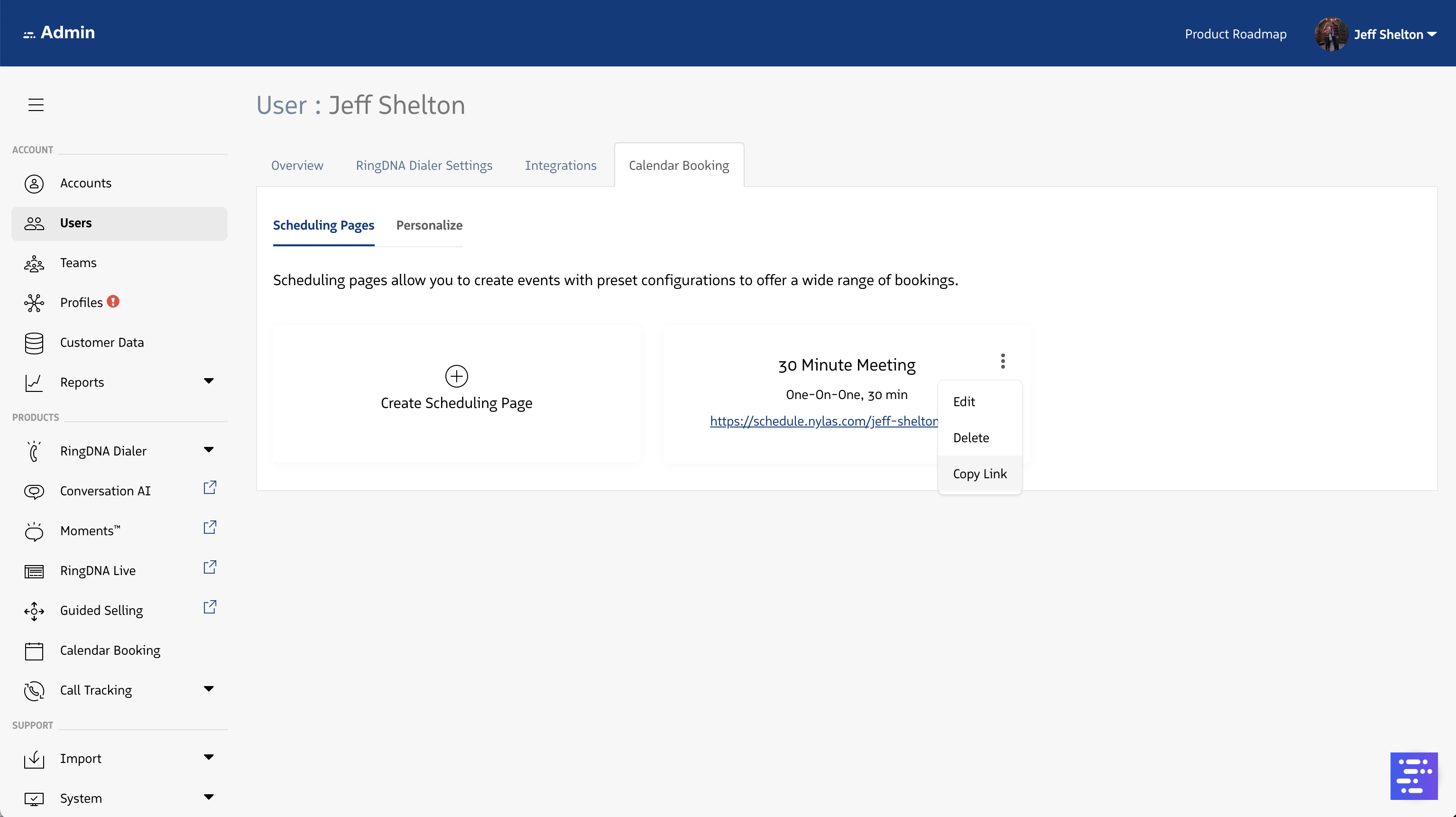Viewport: 1456px width, 817px height.
Task: Switch to the Personalize tab
Action: coord(429,225)
